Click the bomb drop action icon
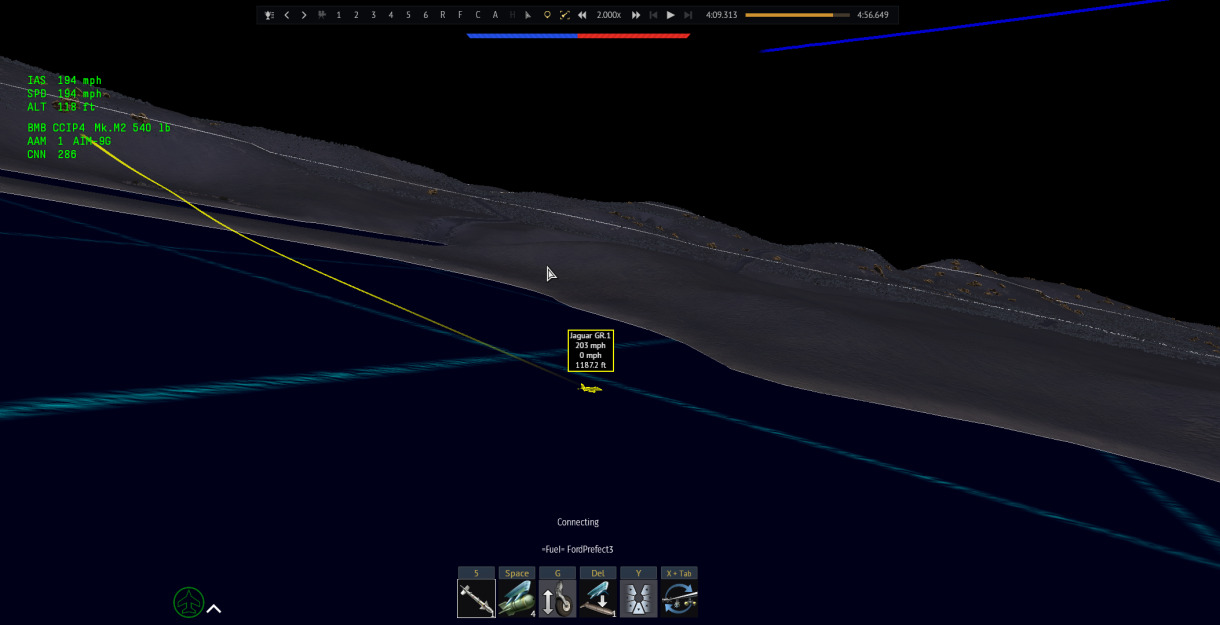1220x625 pixels. 517,599
